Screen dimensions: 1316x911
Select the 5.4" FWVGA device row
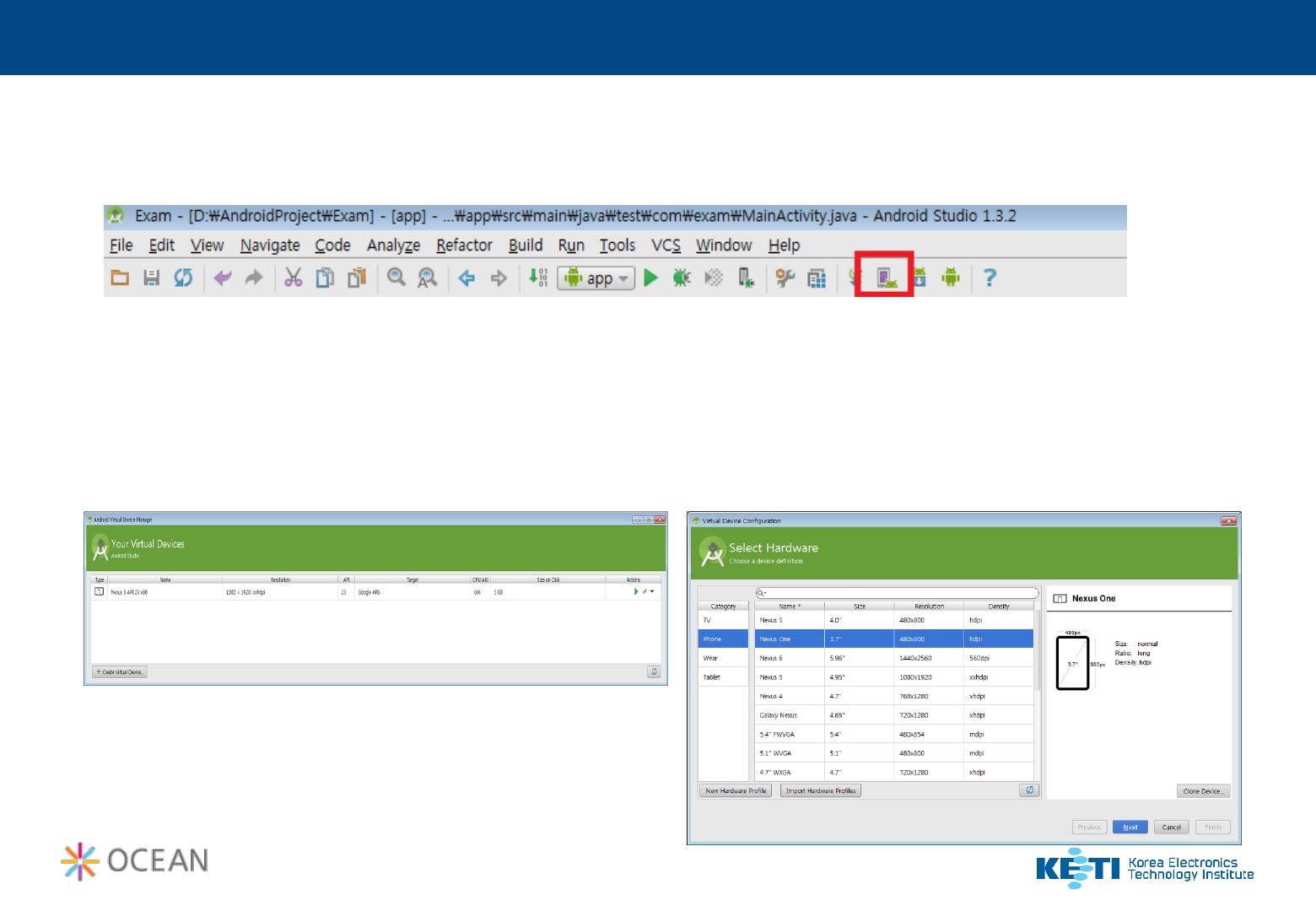click(x=894, y=735)
